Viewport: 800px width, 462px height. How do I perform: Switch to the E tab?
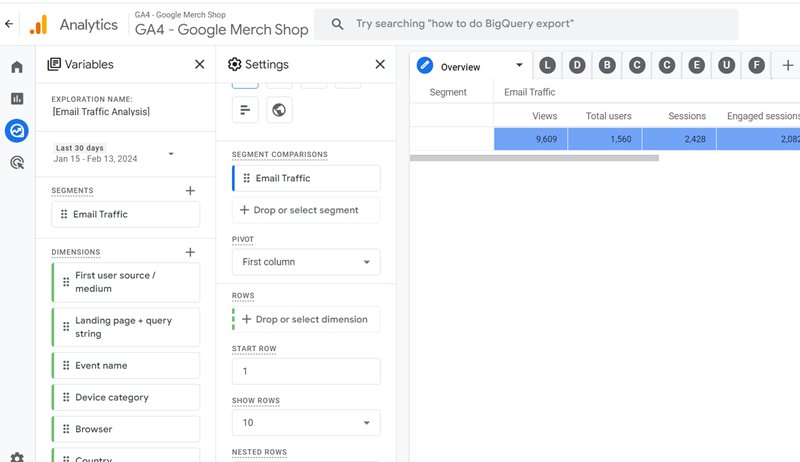click(696, 65)
